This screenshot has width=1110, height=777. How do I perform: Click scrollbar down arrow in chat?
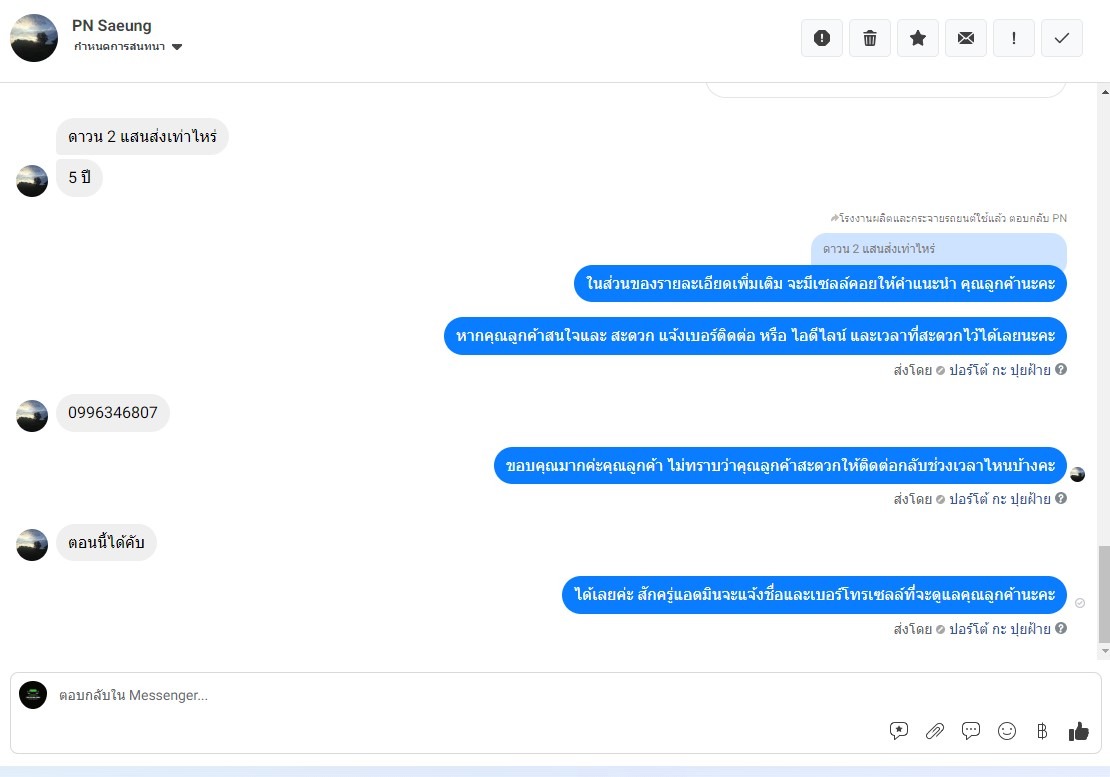pos(1104,651)
